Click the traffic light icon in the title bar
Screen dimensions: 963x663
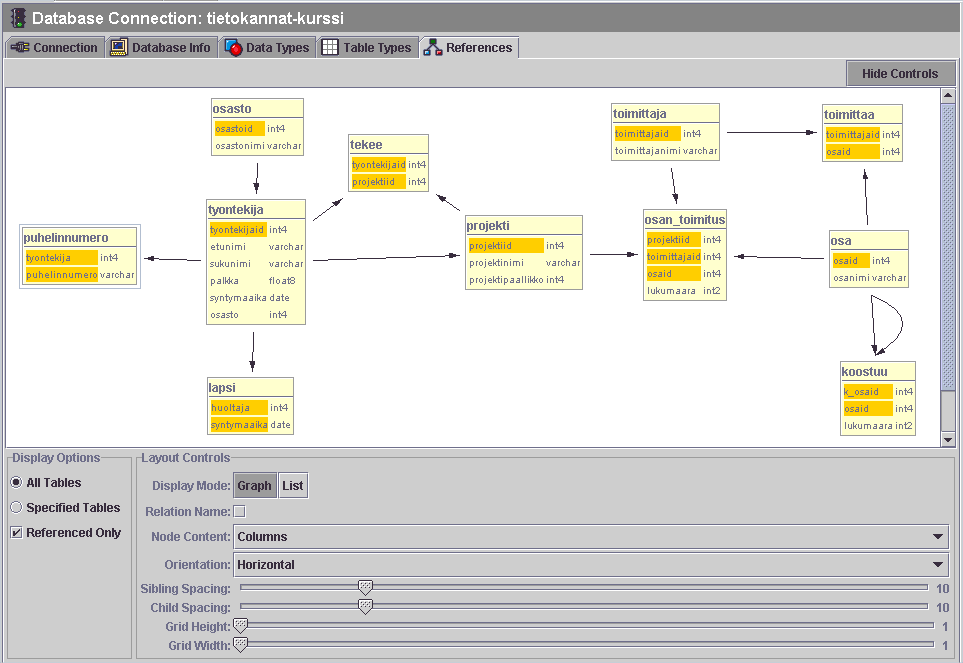click(18, 18)
